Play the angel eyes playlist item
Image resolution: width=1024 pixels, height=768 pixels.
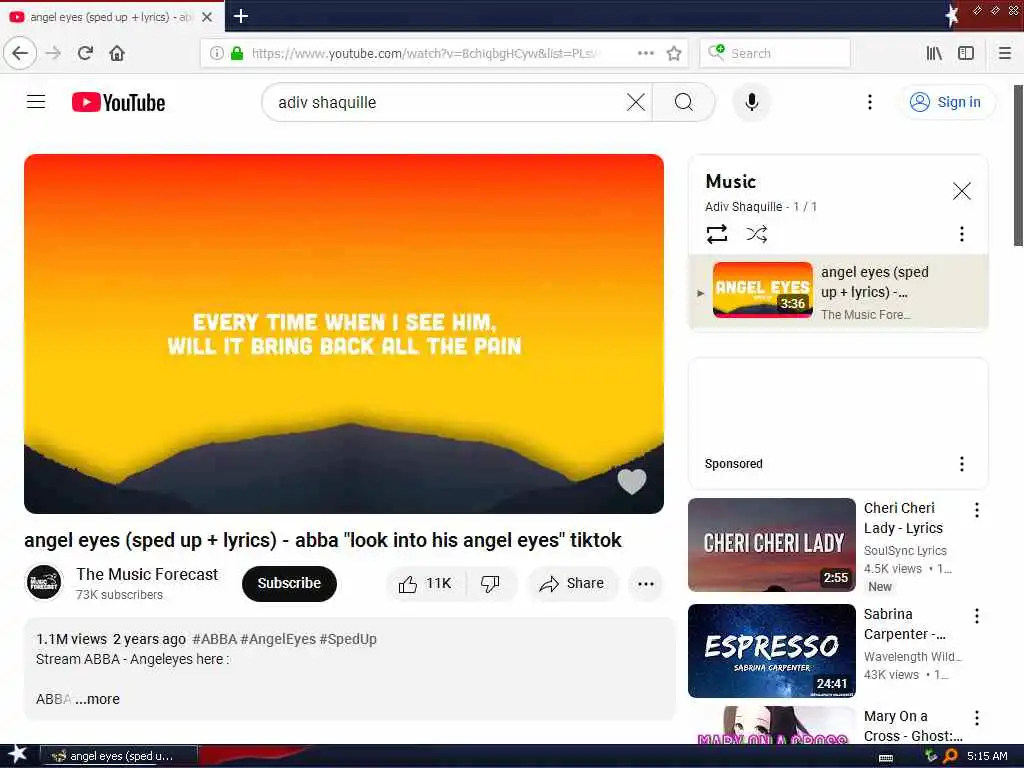point(839,291)
